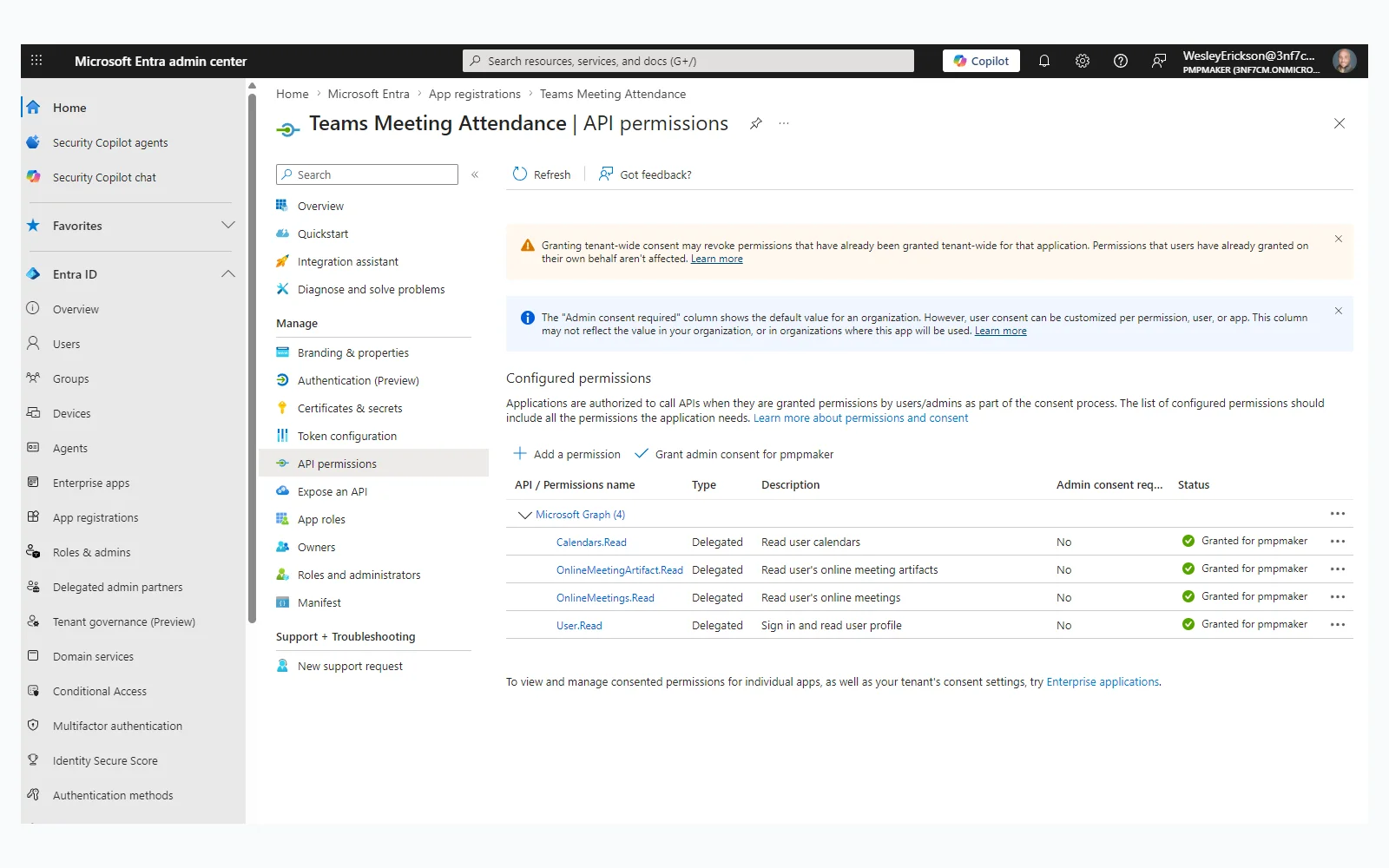Click Microsoft Entra in the breadcrumb
The height and width of the screenshot is (868, 1389).
coord(368,94)
